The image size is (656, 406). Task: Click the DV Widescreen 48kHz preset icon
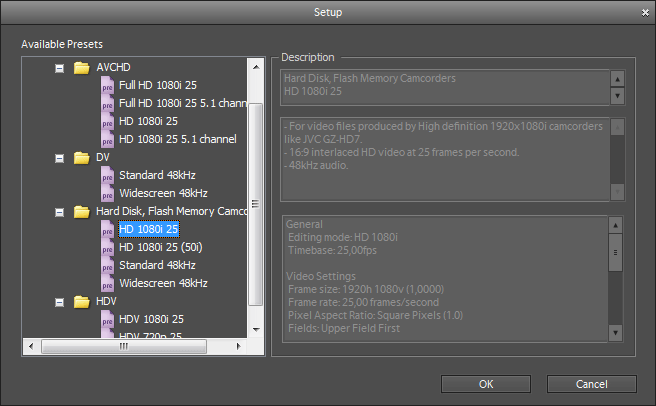click(108, 193)
